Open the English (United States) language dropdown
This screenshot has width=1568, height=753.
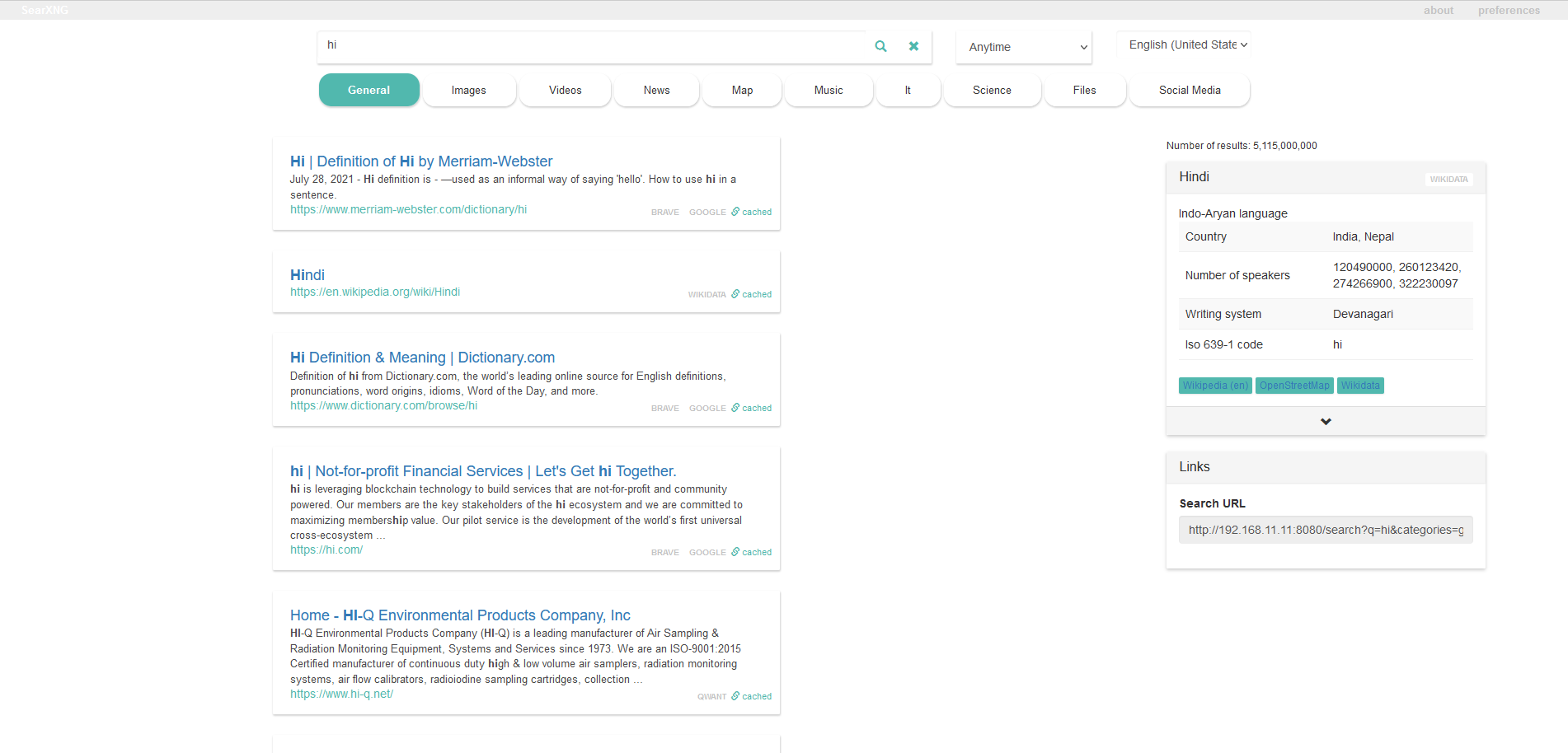(1183, 44)
